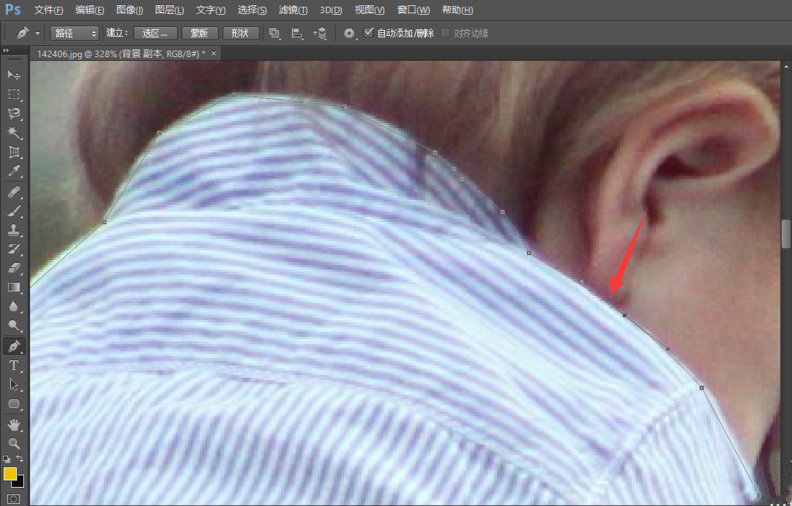Screen dimensions: 792x506
Task: Open the 图层 menu
Action: coord(169,10)
